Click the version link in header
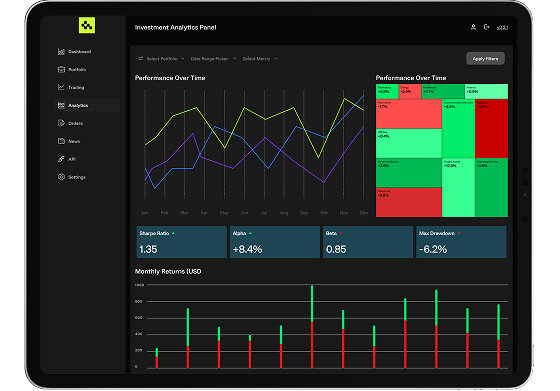Viewport: 560px width, 391px height. pyautogui.click(x=502, y=27)
